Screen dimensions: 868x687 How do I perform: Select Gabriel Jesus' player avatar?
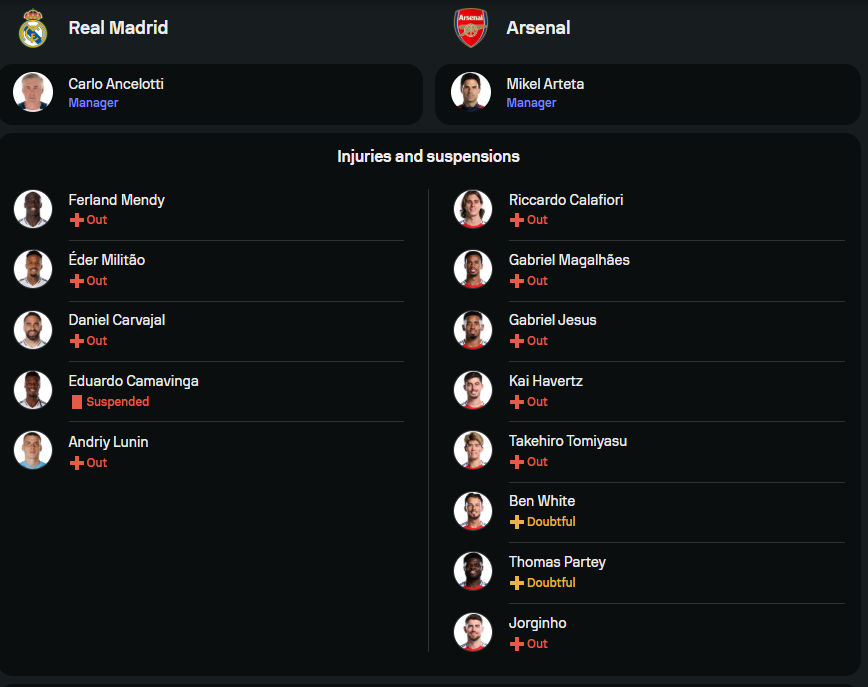(x=473, y=330)
